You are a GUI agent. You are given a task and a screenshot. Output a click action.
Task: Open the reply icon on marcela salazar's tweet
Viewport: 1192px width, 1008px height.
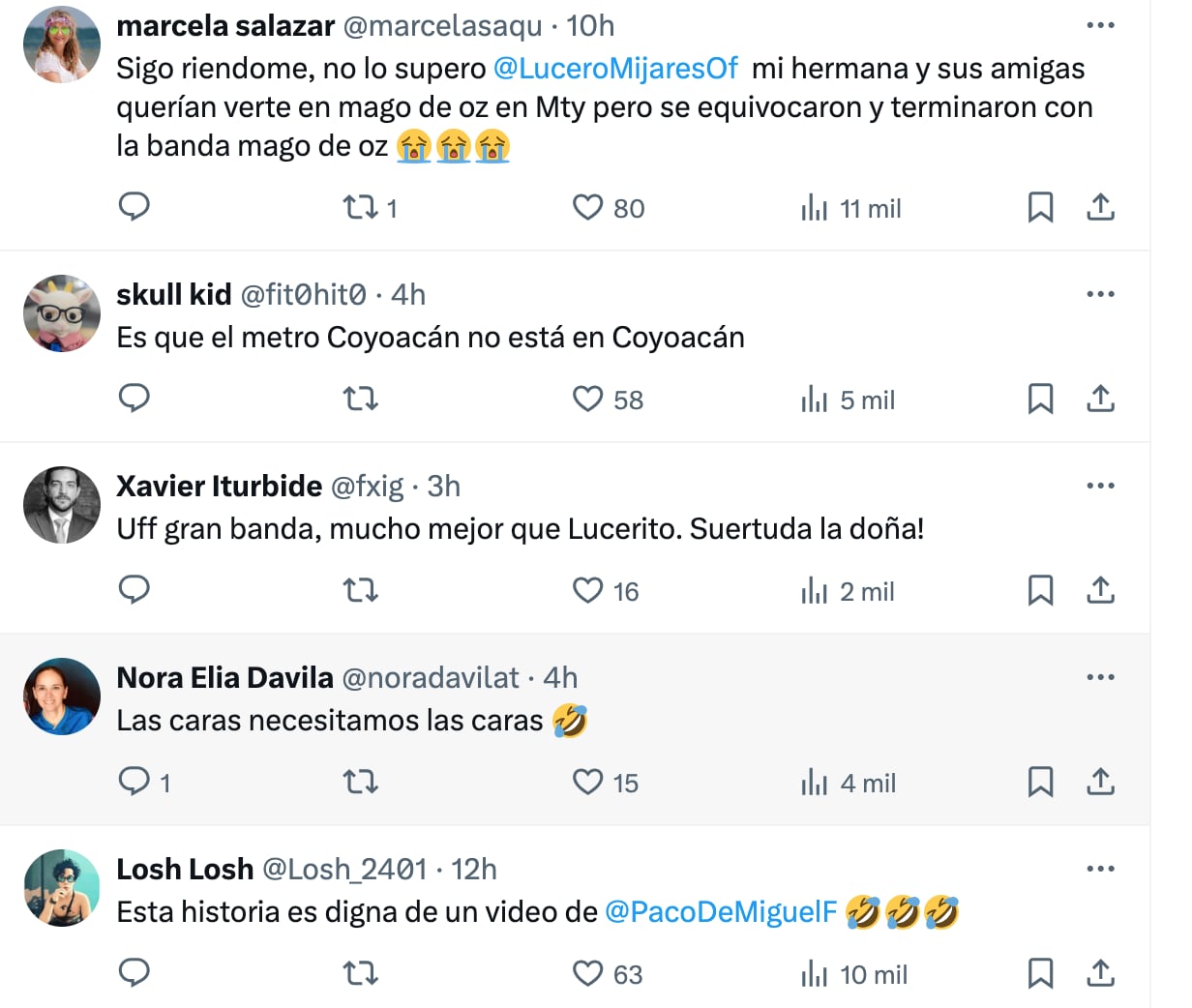[x=134, y=207]
